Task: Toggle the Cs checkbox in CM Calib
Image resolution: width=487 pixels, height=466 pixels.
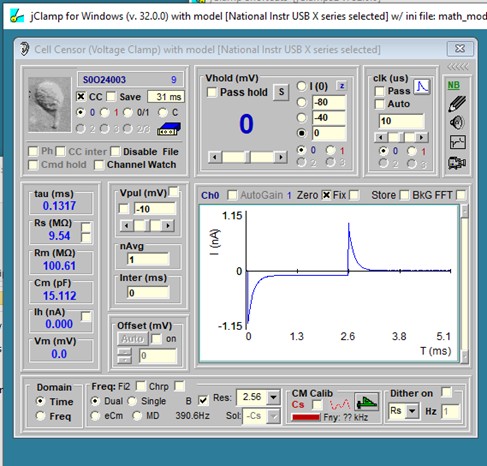Action: coord(317,405)
